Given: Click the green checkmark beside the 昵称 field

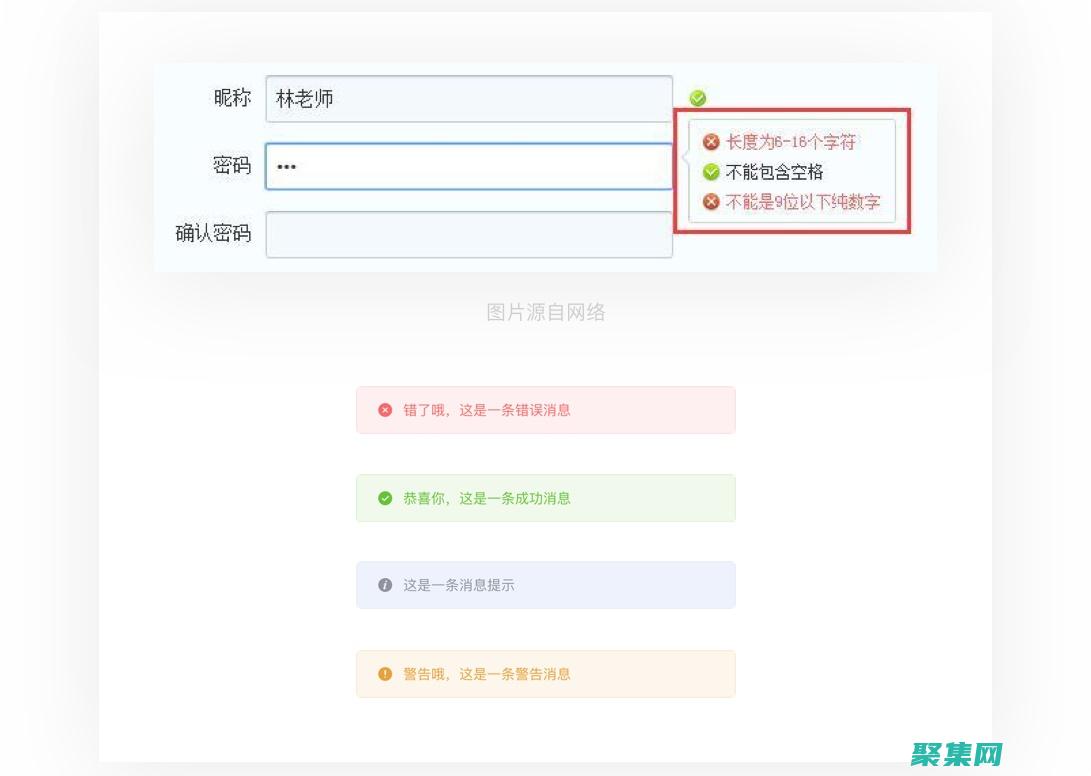Looking at the screenshot, I should point(698,98).
